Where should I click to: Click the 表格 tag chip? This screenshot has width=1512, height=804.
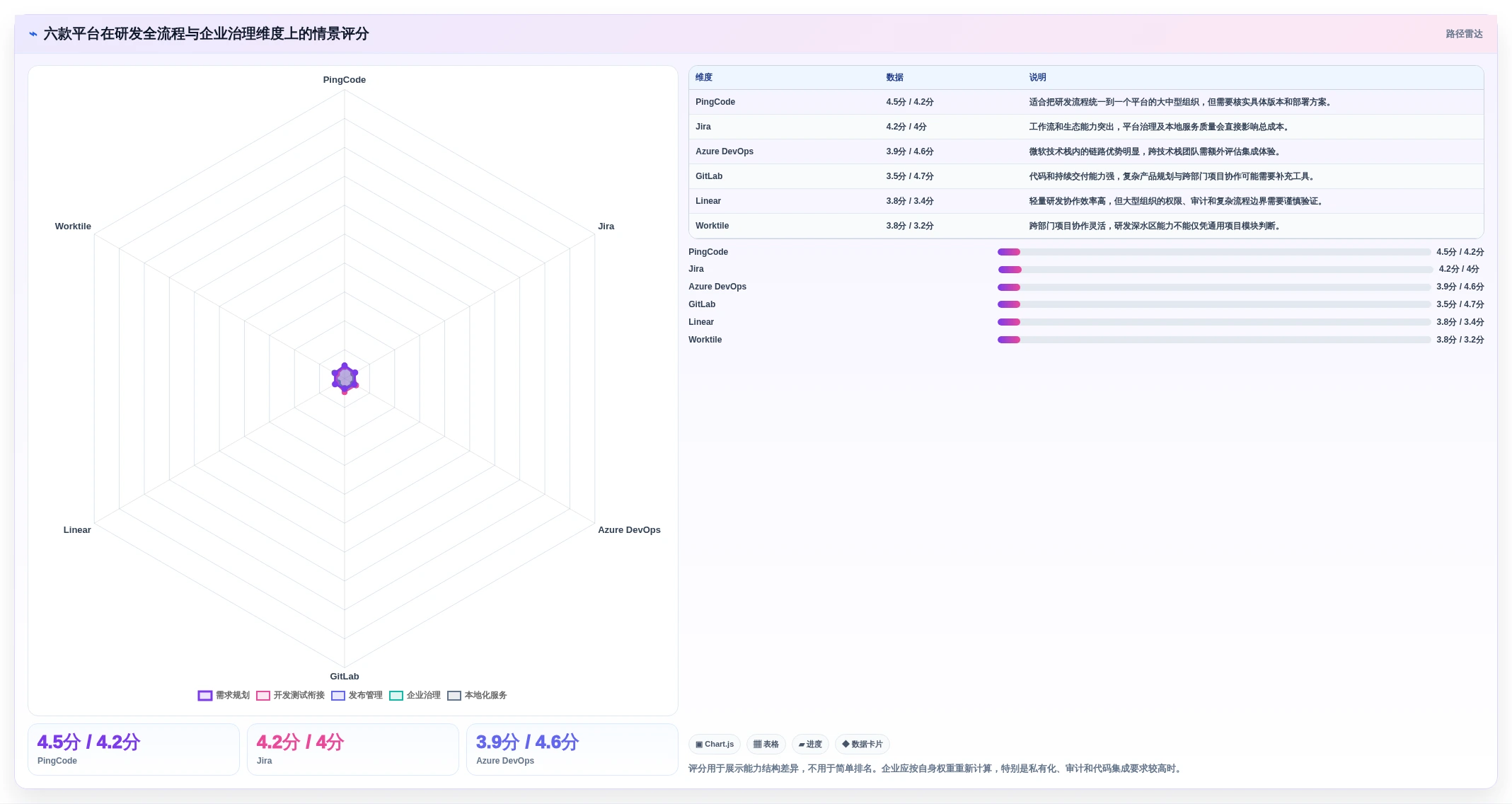[766, 744]
